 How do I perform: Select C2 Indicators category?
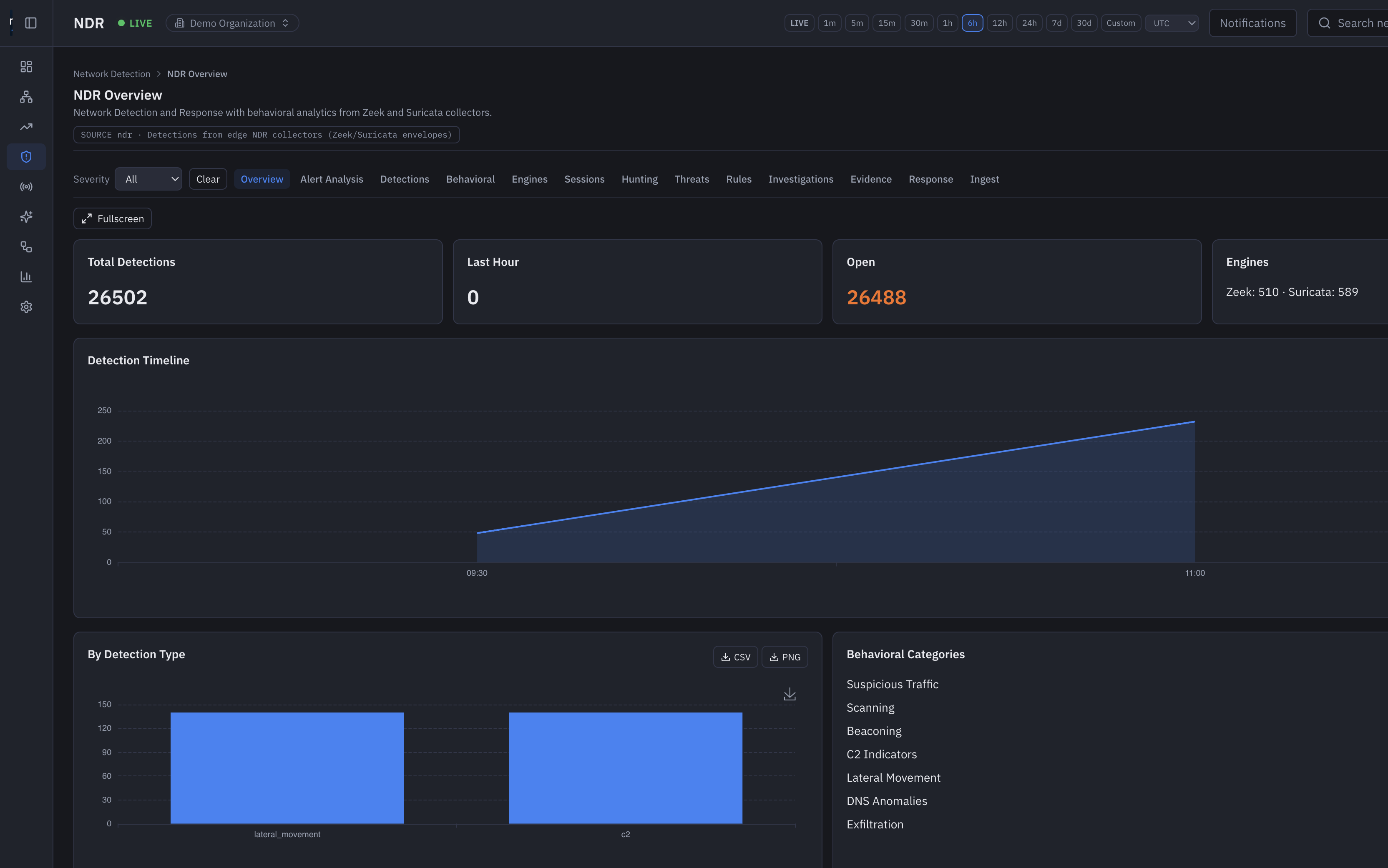coord(882,754)
